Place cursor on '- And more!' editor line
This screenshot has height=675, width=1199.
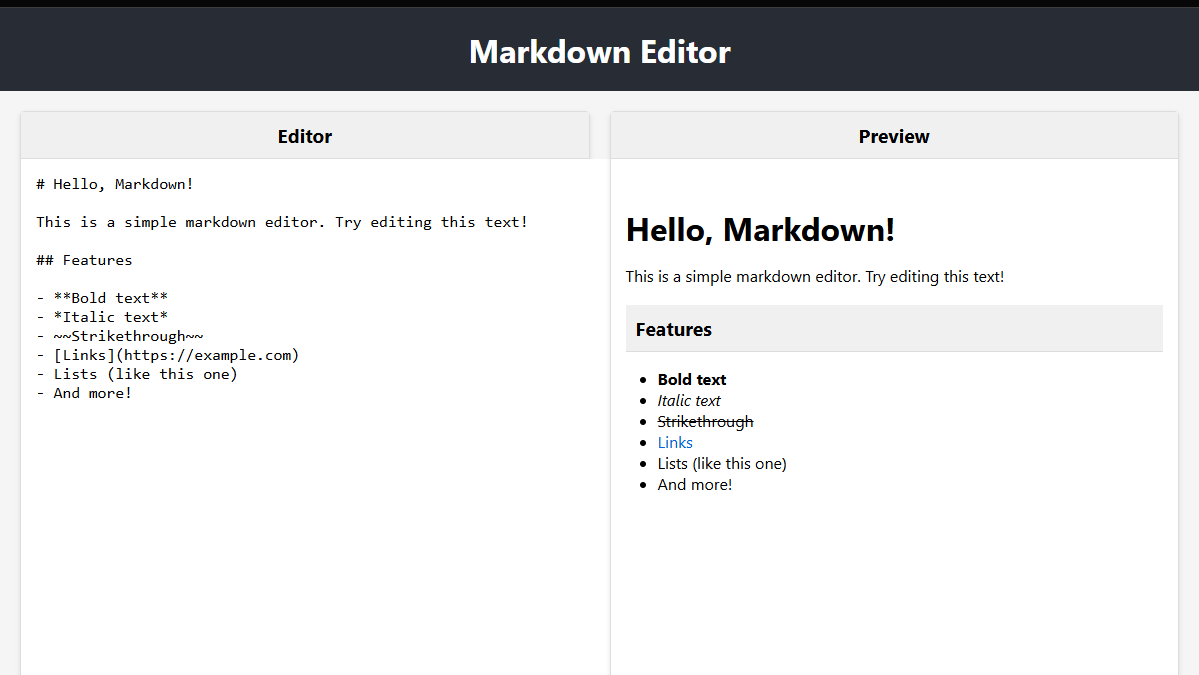84,393
